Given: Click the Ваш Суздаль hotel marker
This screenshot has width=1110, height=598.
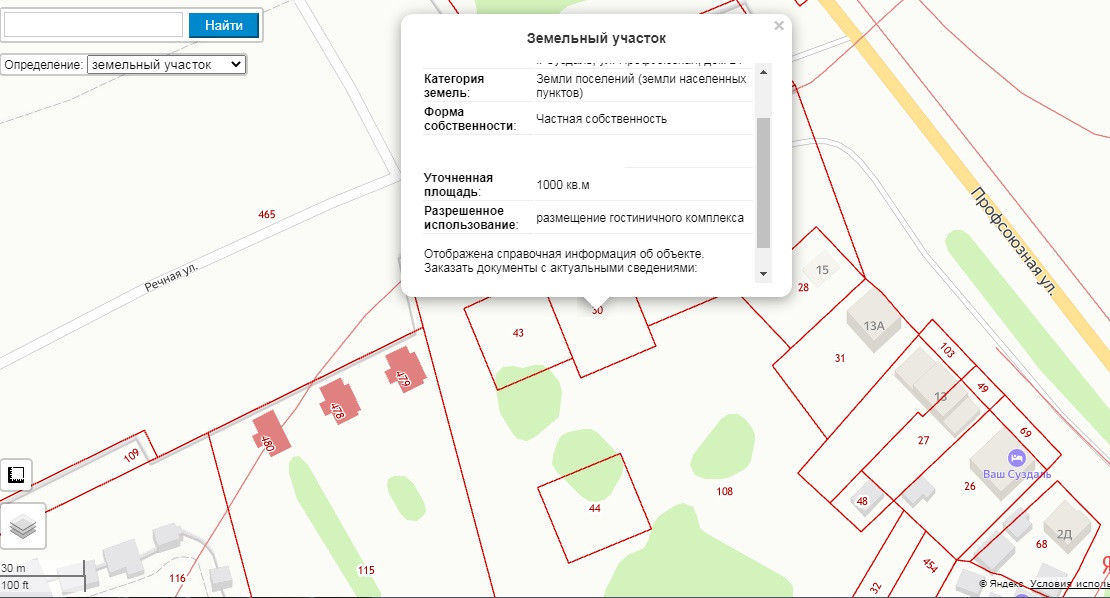Looking at the screenshot, I should coord(1016,458).
